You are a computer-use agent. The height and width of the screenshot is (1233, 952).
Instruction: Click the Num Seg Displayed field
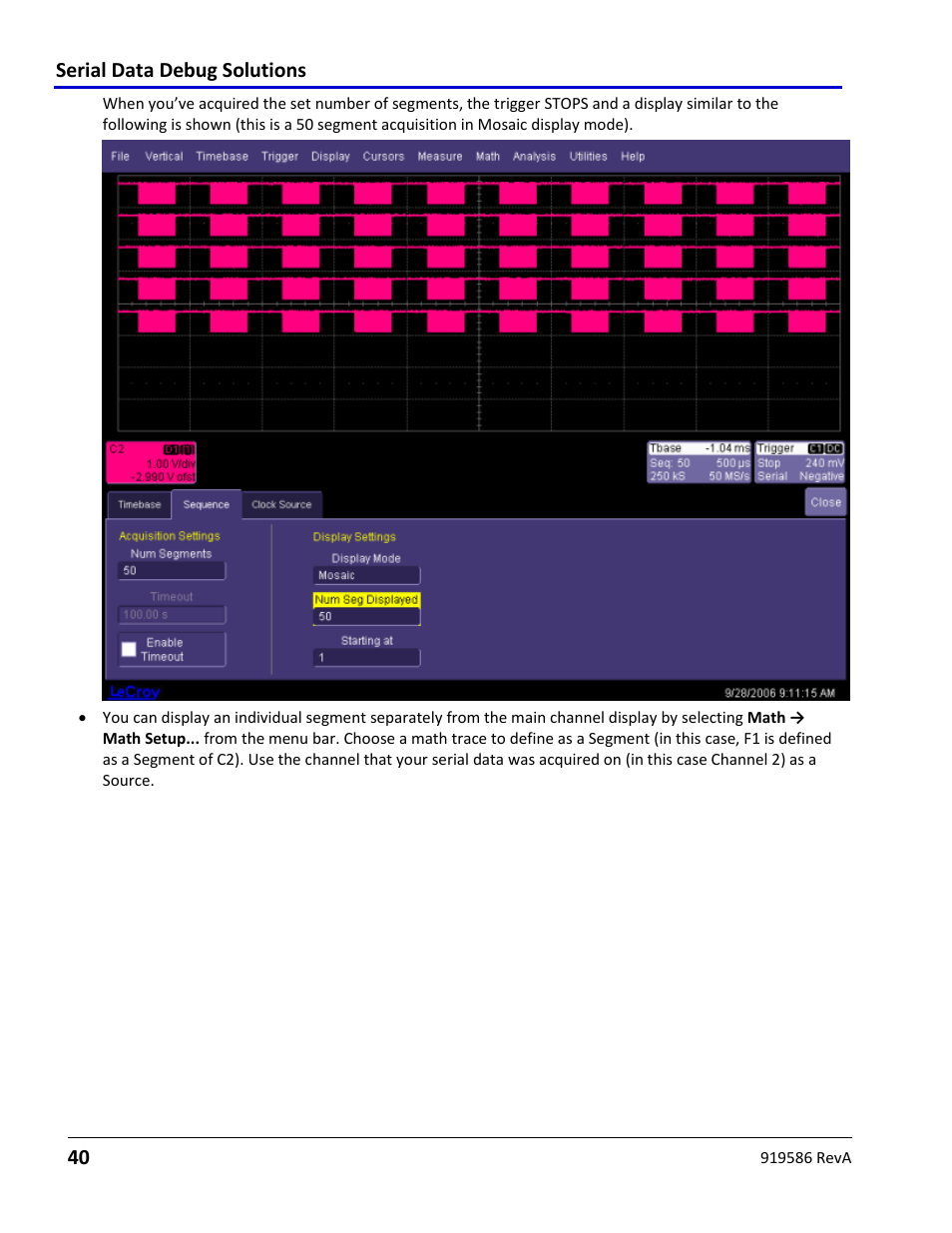[x=366, y=617]
